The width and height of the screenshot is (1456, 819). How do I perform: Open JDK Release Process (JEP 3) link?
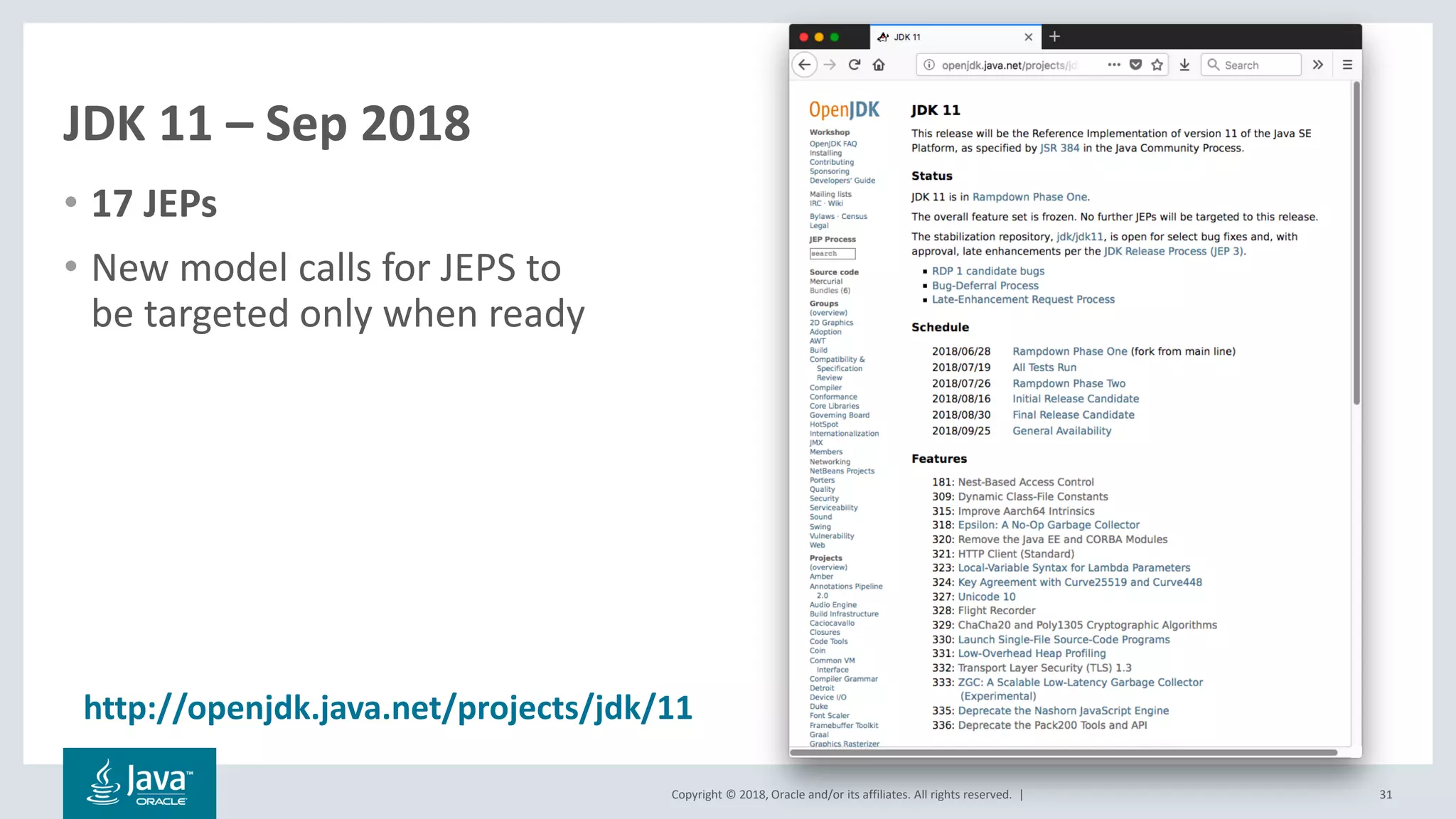point(1173,251)
